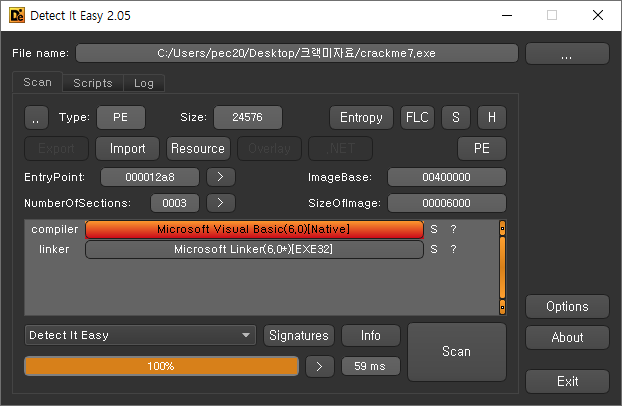622x406 pixels.
Task: Click the S link in the linker row
Action: tap(434, 249)
